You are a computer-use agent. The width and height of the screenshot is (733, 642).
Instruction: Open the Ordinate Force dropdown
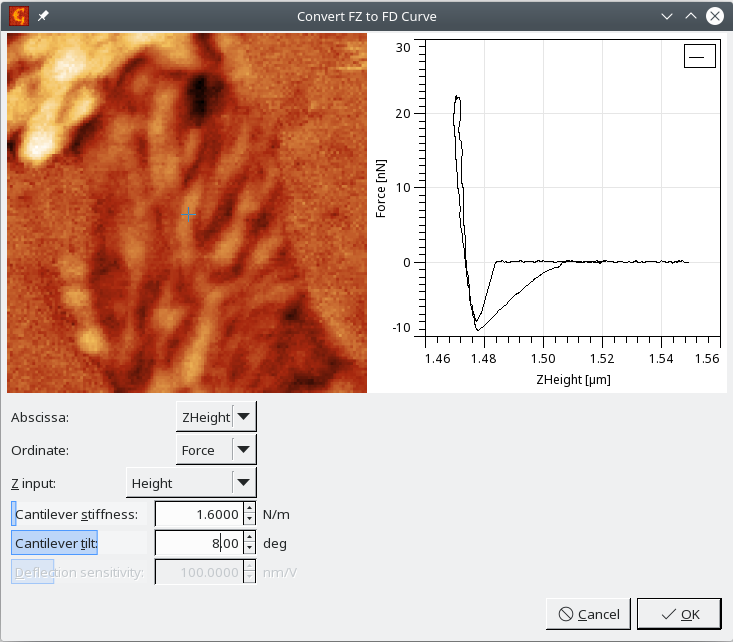point(216,450)
